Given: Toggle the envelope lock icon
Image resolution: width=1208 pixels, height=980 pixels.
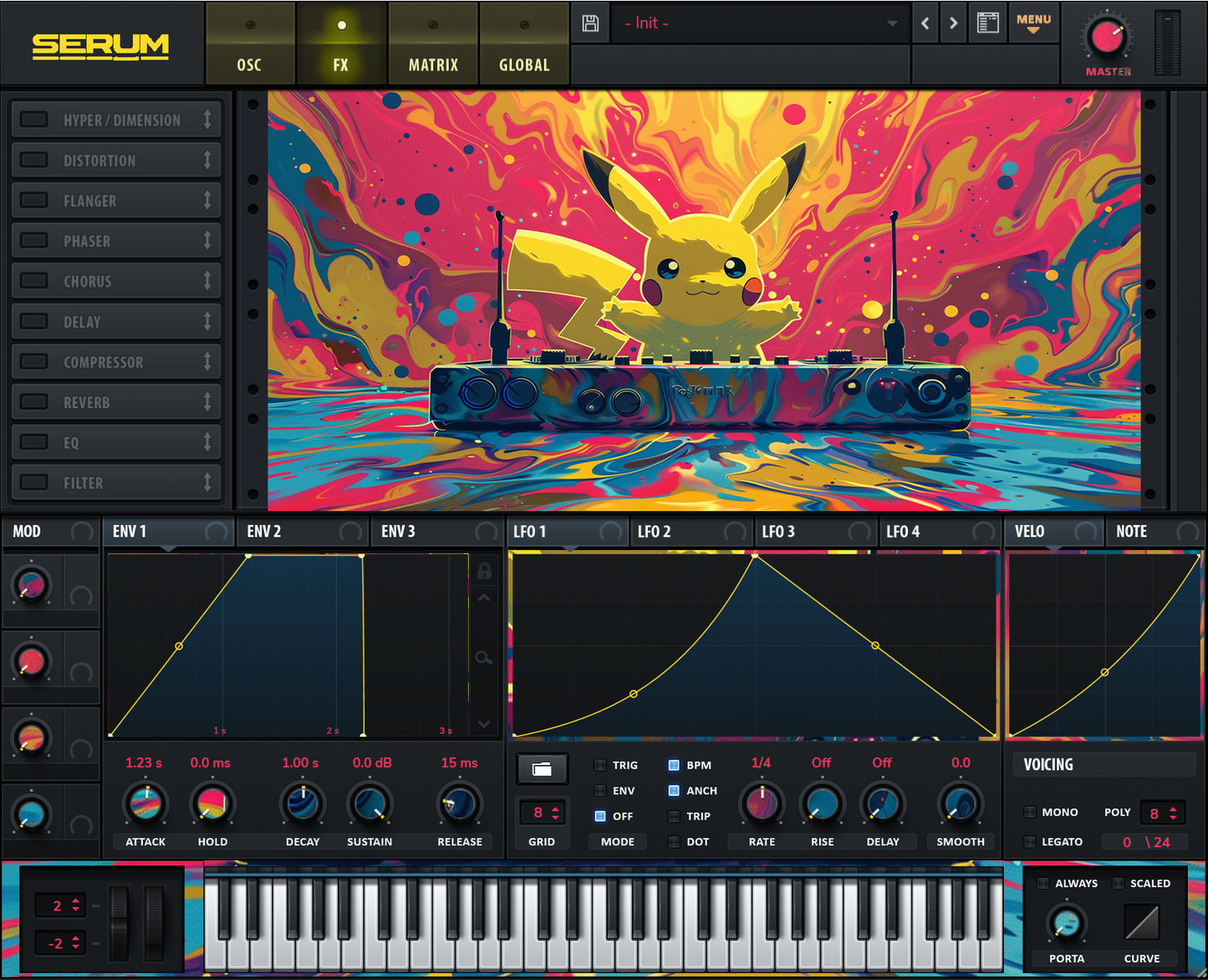Looking at the screenshot, I should pos(484,571).
